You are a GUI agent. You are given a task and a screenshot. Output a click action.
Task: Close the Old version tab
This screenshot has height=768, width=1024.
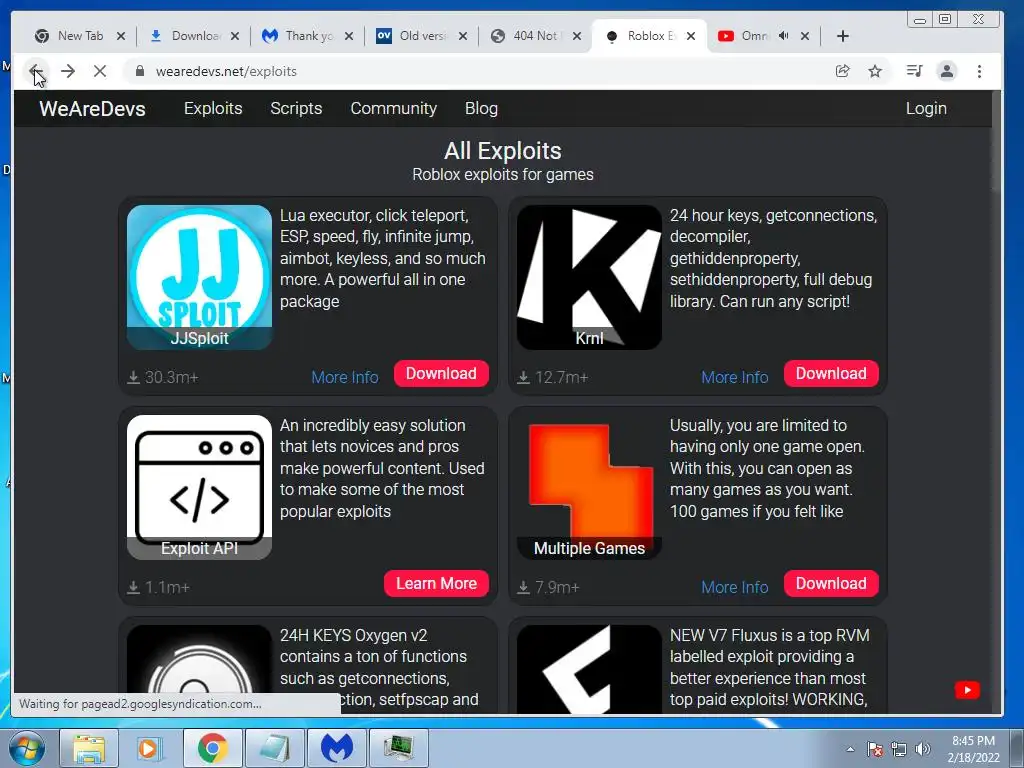point(462,36)
